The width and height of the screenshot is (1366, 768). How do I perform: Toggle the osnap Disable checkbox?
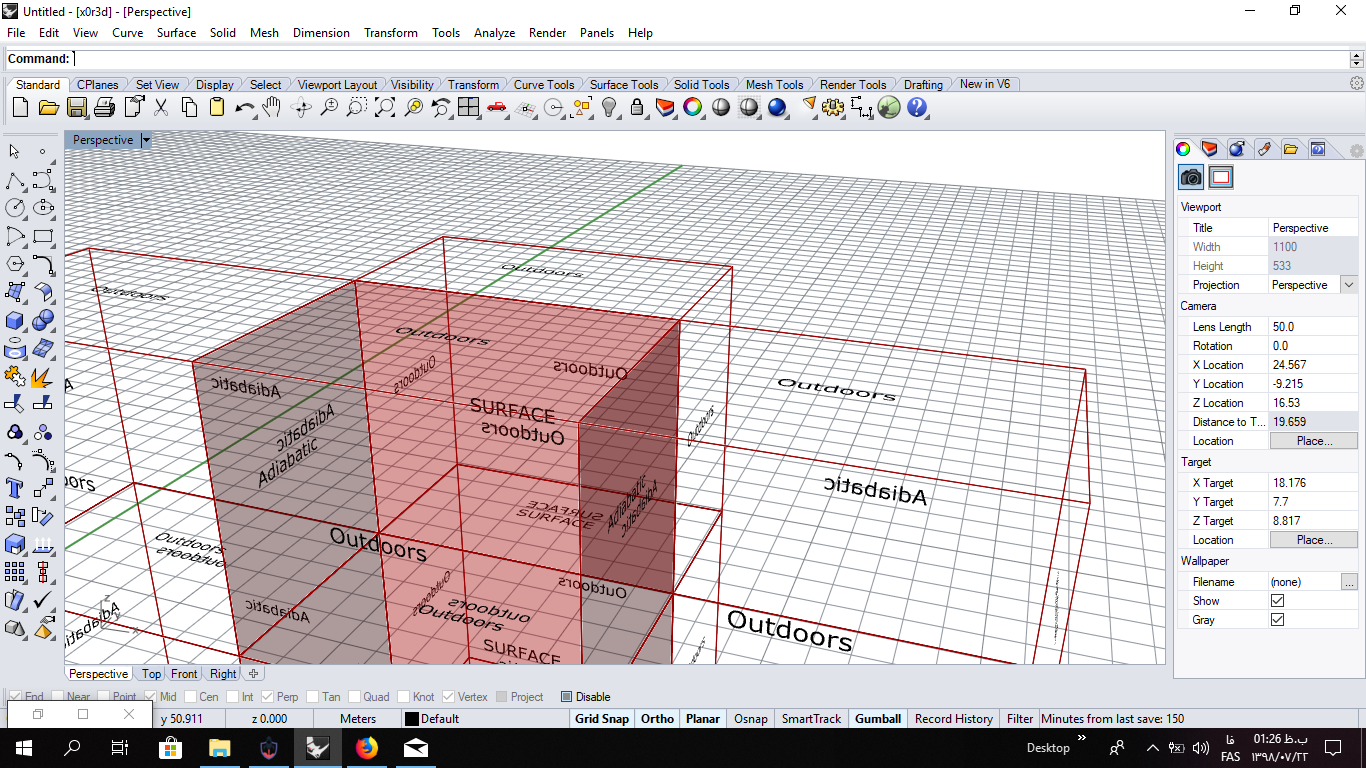(567, 697)
